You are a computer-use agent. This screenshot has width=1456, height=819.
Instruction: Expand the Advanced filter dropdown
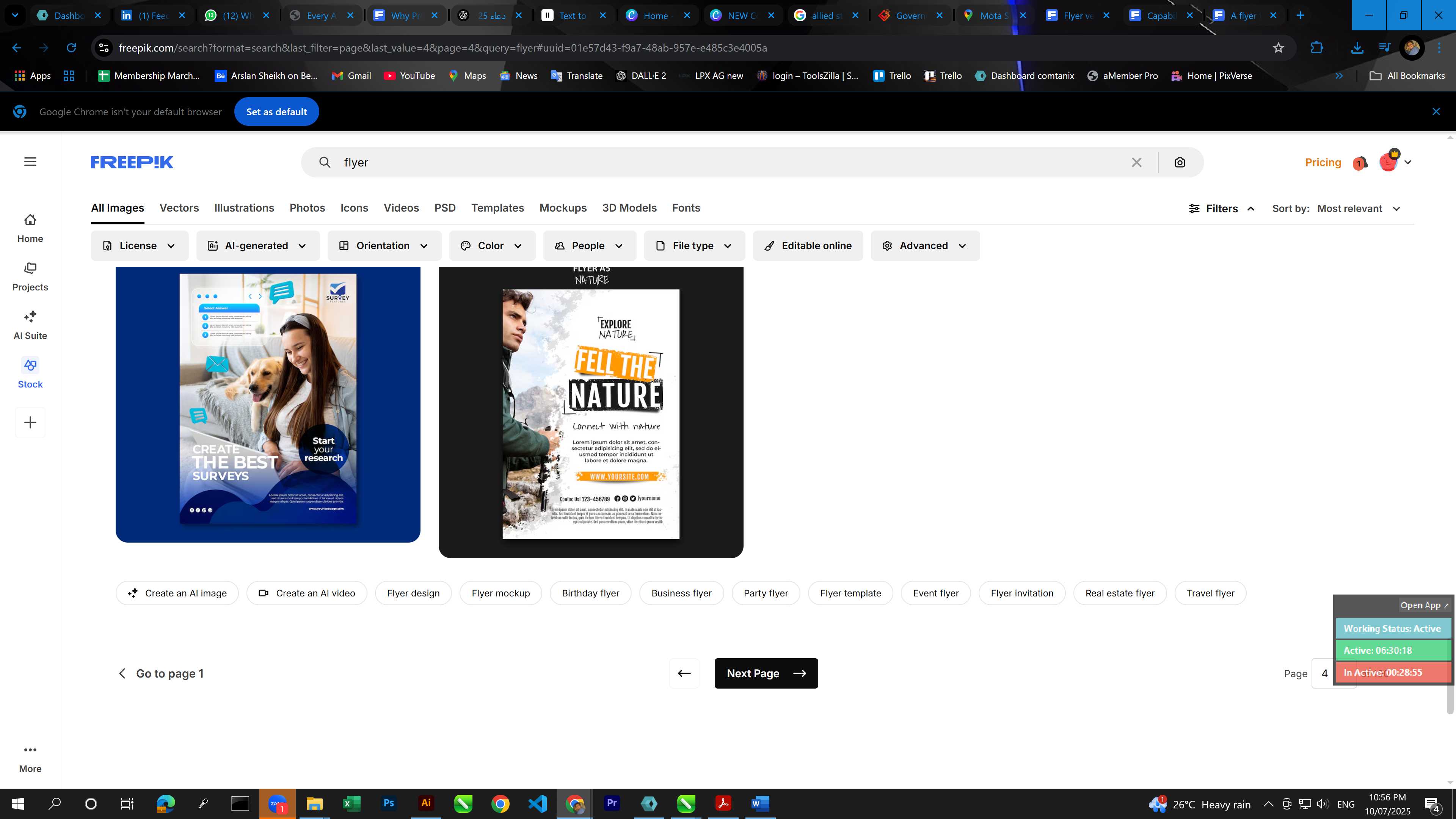pyautogui.click(x=925, y=246)
